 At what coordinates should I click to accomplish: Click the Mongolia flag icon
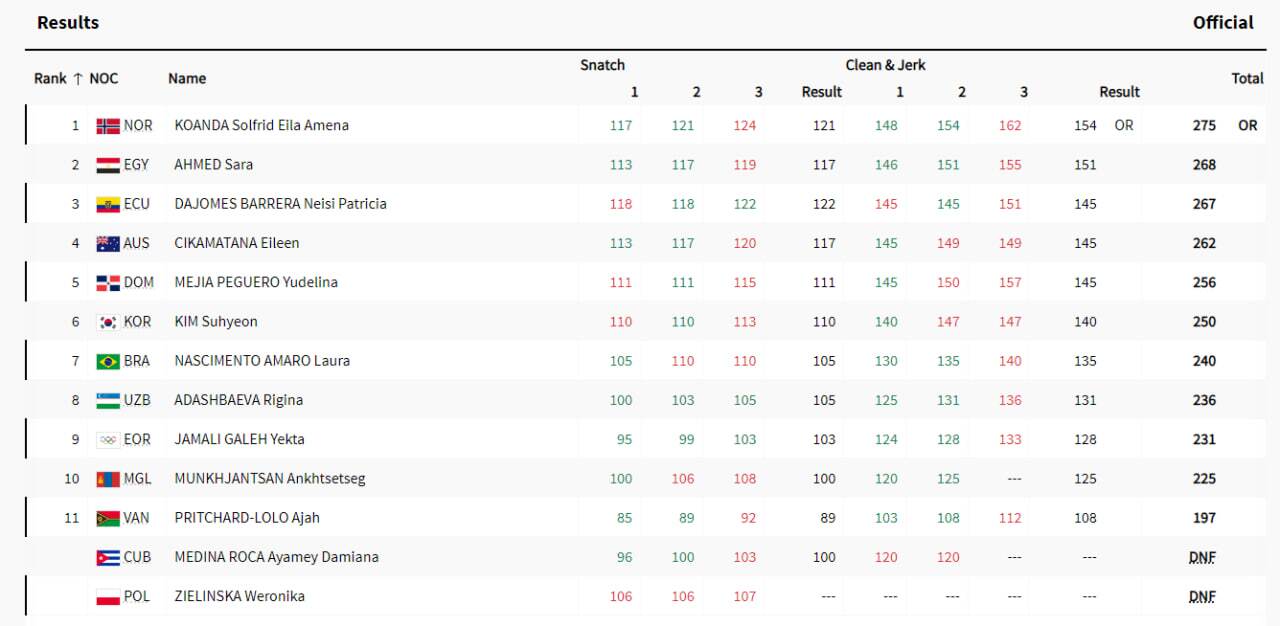(x=108, y=479)
